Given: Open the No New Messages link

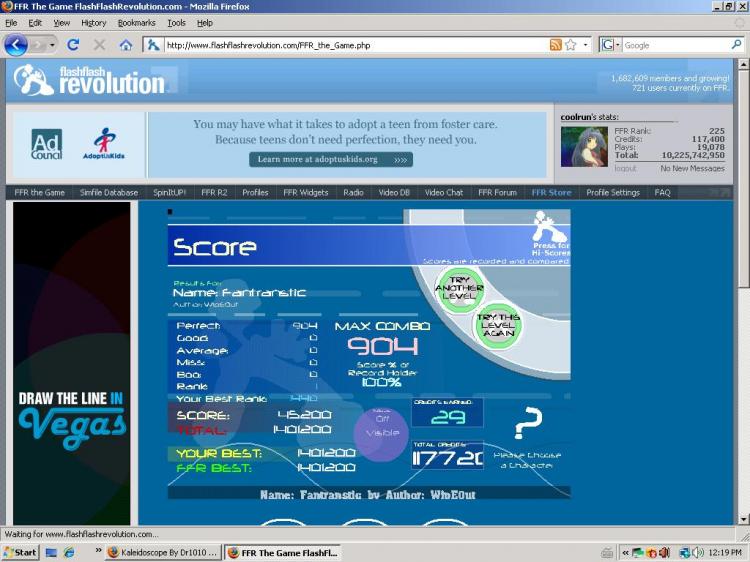Looking at the screenshot, I should 692,168.
